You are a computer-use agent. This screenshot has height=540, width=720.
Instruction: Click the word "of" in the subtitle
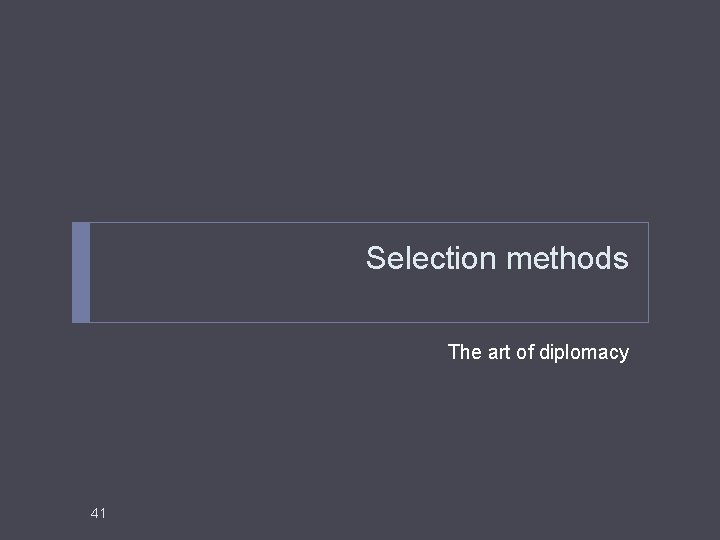525,352
